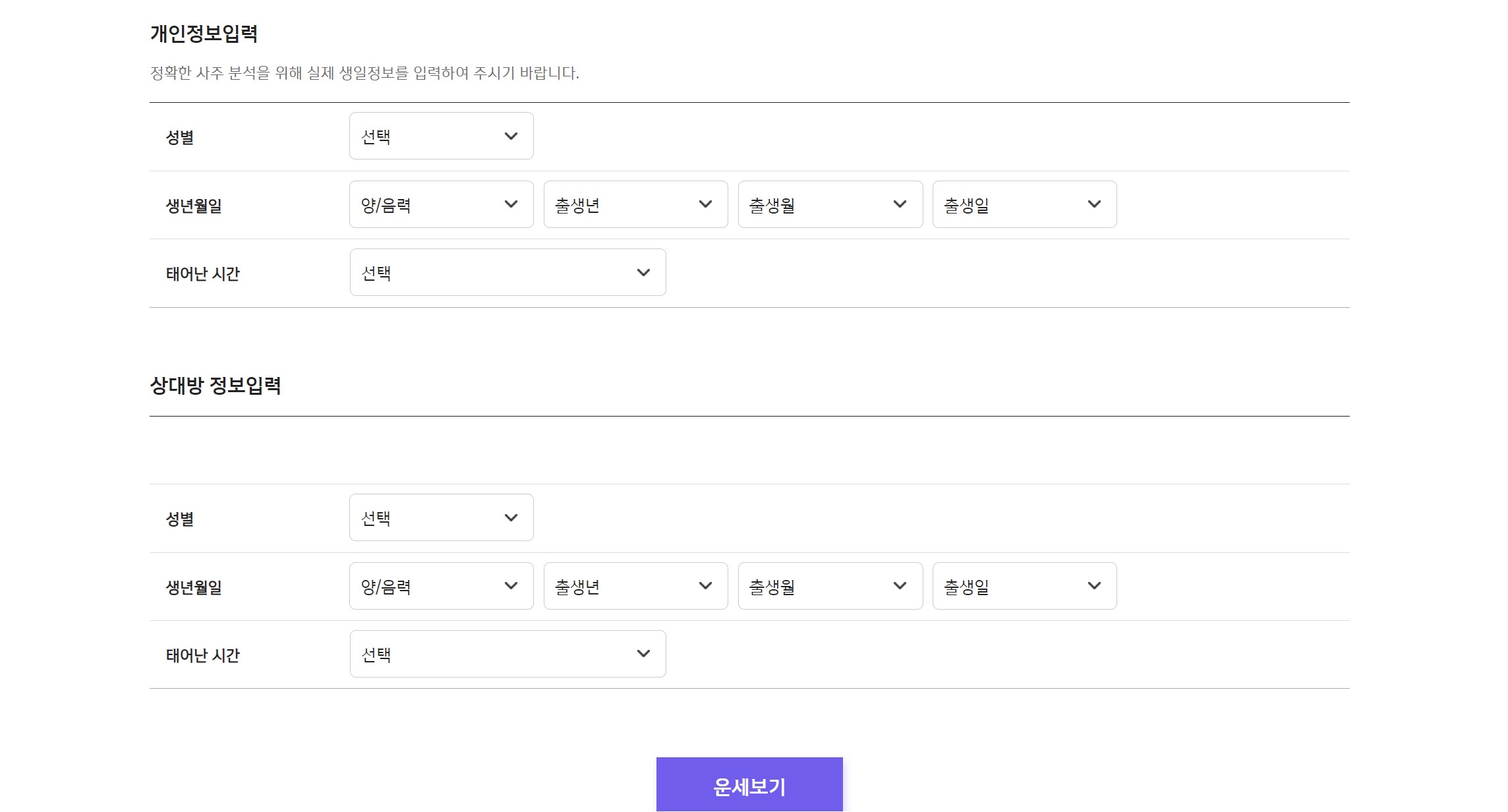Click chevron arrow in partner 양/음력 box
The height and width of the screenshot is (812, 1508).
pos(511,586)
